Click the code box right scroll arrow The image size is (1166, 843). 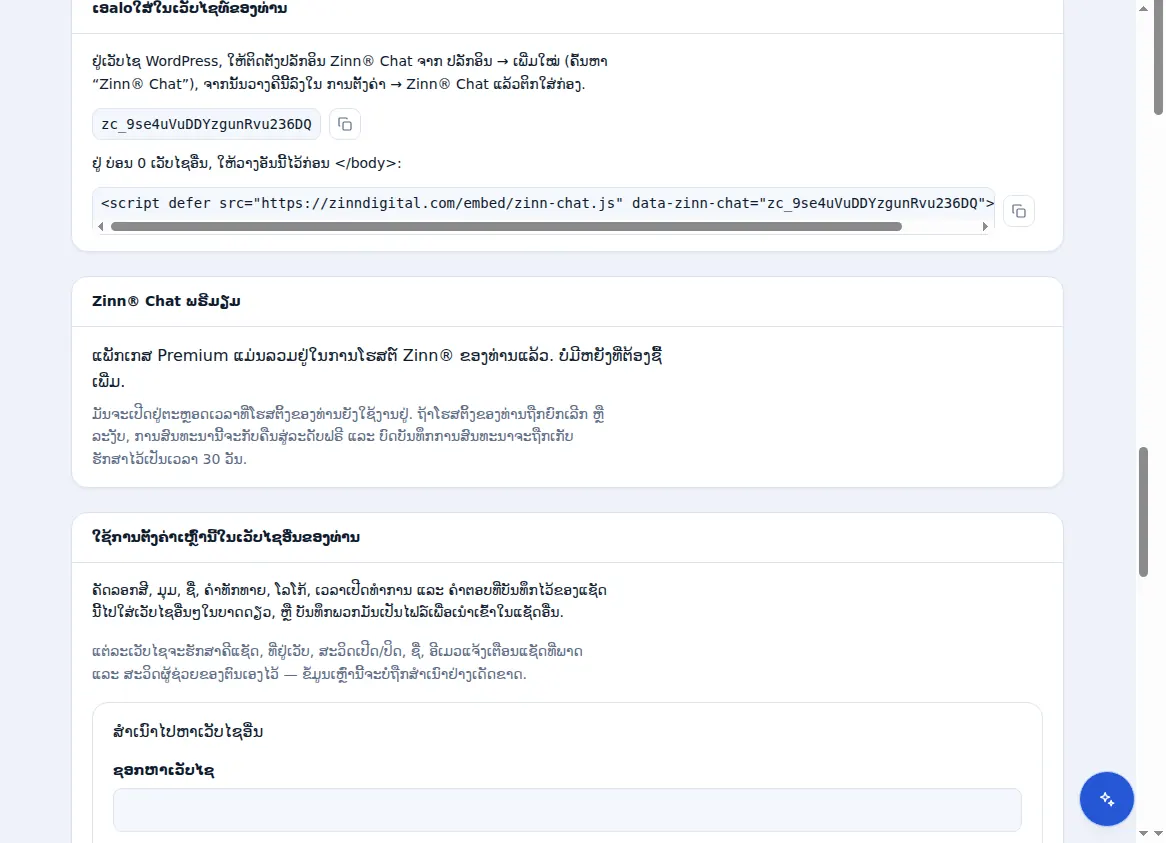985,227
